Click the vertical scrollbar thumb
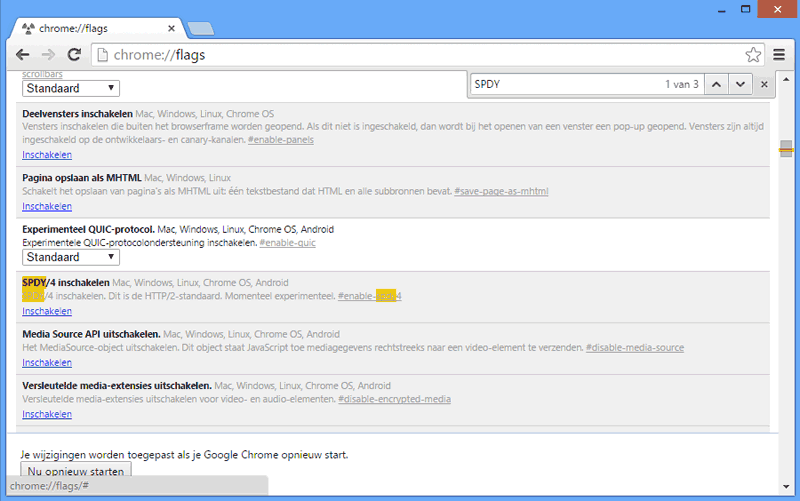The image size is (800, 501). pyautogui.click(x=786, y=149)
